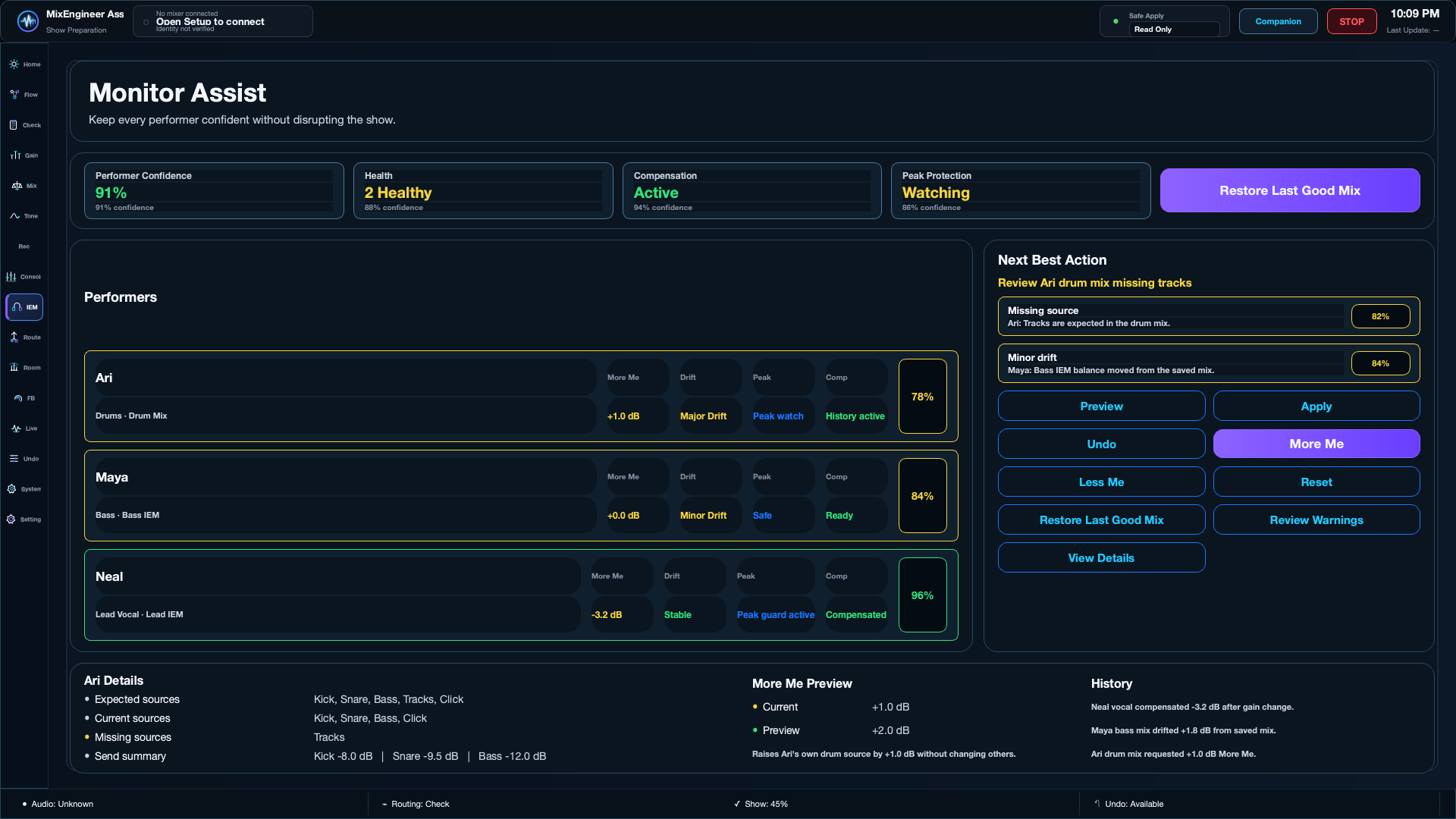The width and height of the screenshot is (1456, 819).
Task: Click the Apply button
Action: click(x=1316, y=406)
